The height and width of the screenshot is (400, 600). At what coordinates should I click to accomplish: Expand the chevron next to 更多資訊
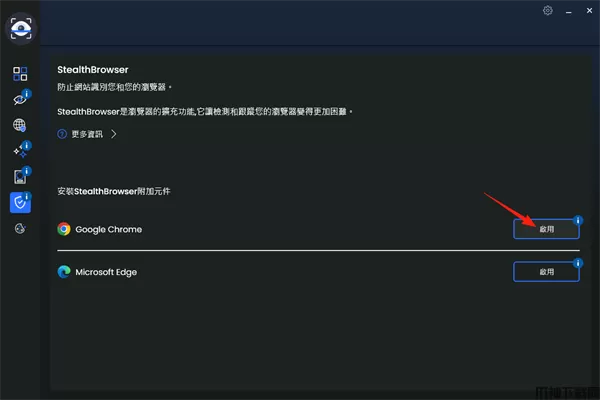(x=114, y=134)
